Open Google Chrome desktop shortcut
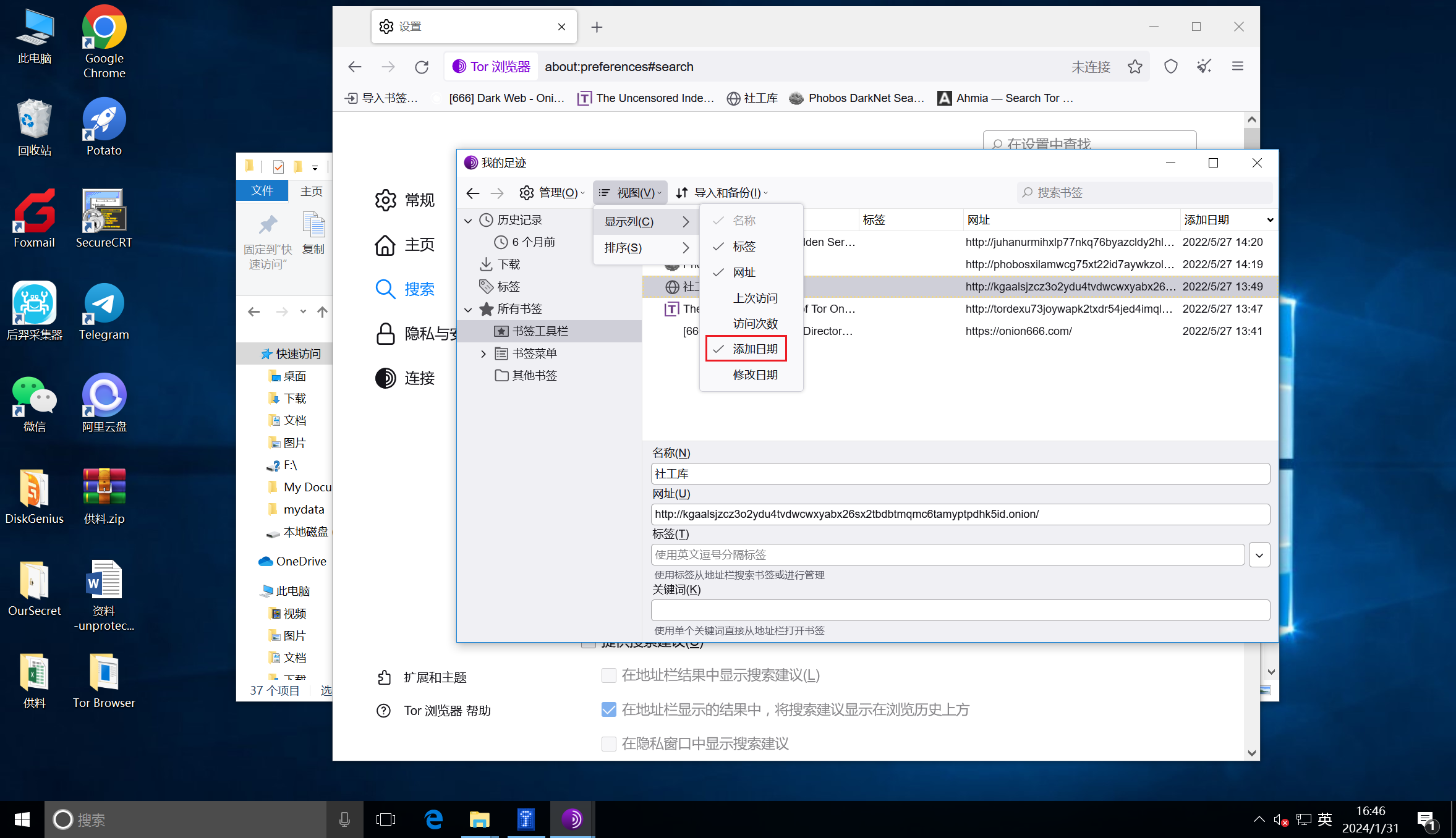Viewport: 1456px width, 838px height. [x=104, y=42]
